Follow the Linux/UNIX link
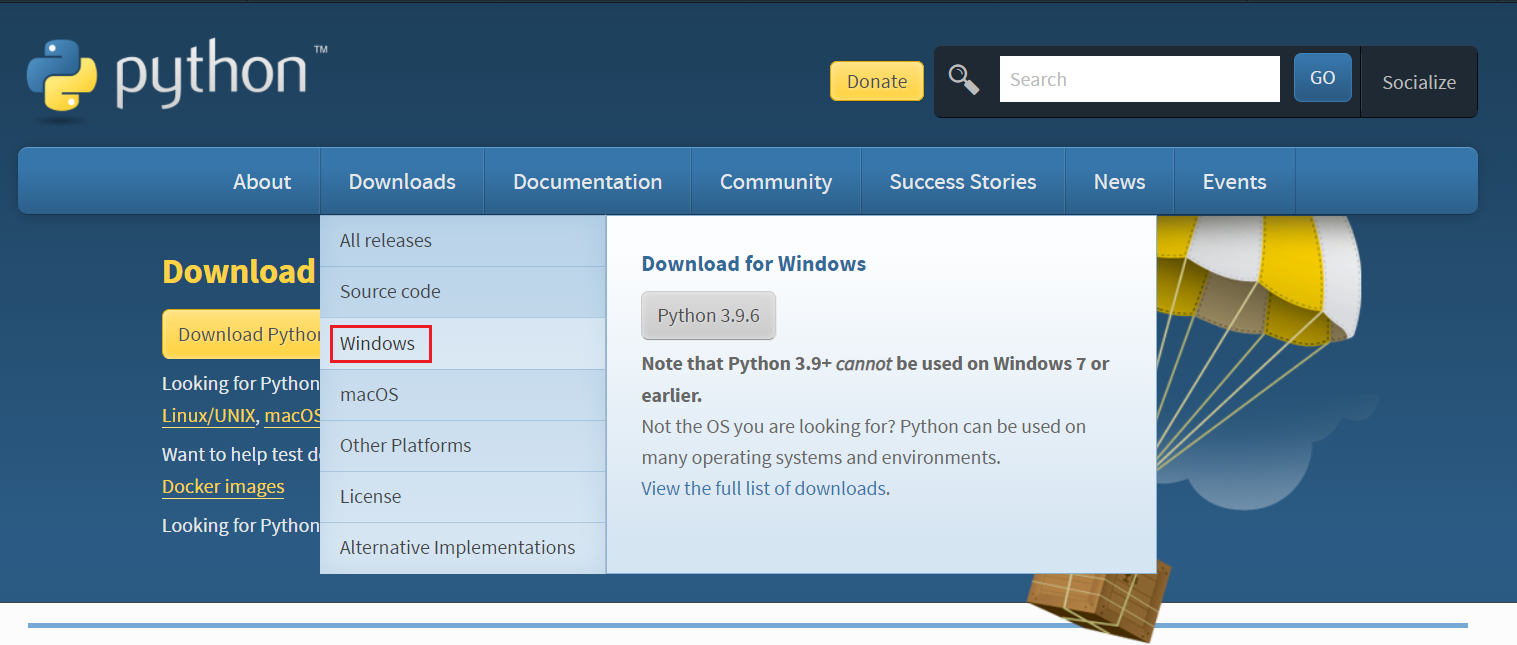1517x645 pixels. point(208,415)
